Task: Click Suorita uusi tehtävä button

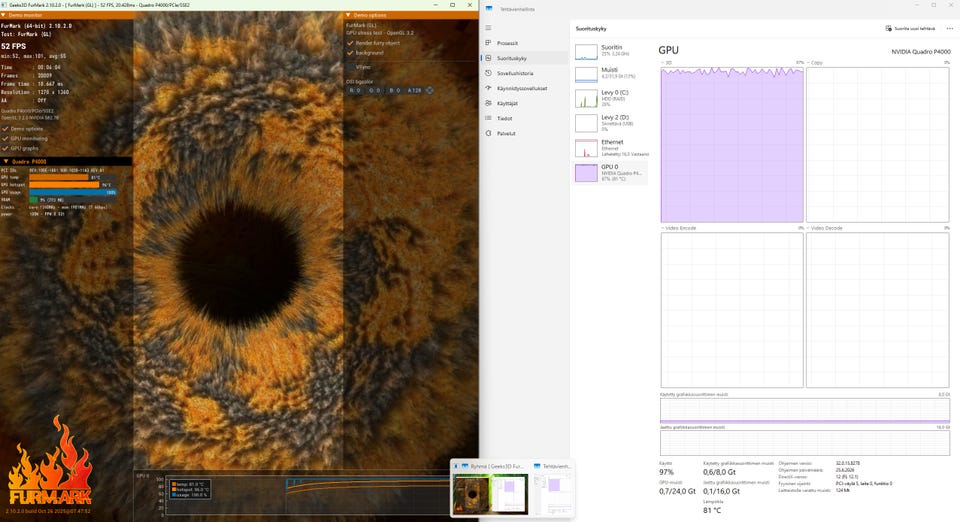Action: pos(910,28)
